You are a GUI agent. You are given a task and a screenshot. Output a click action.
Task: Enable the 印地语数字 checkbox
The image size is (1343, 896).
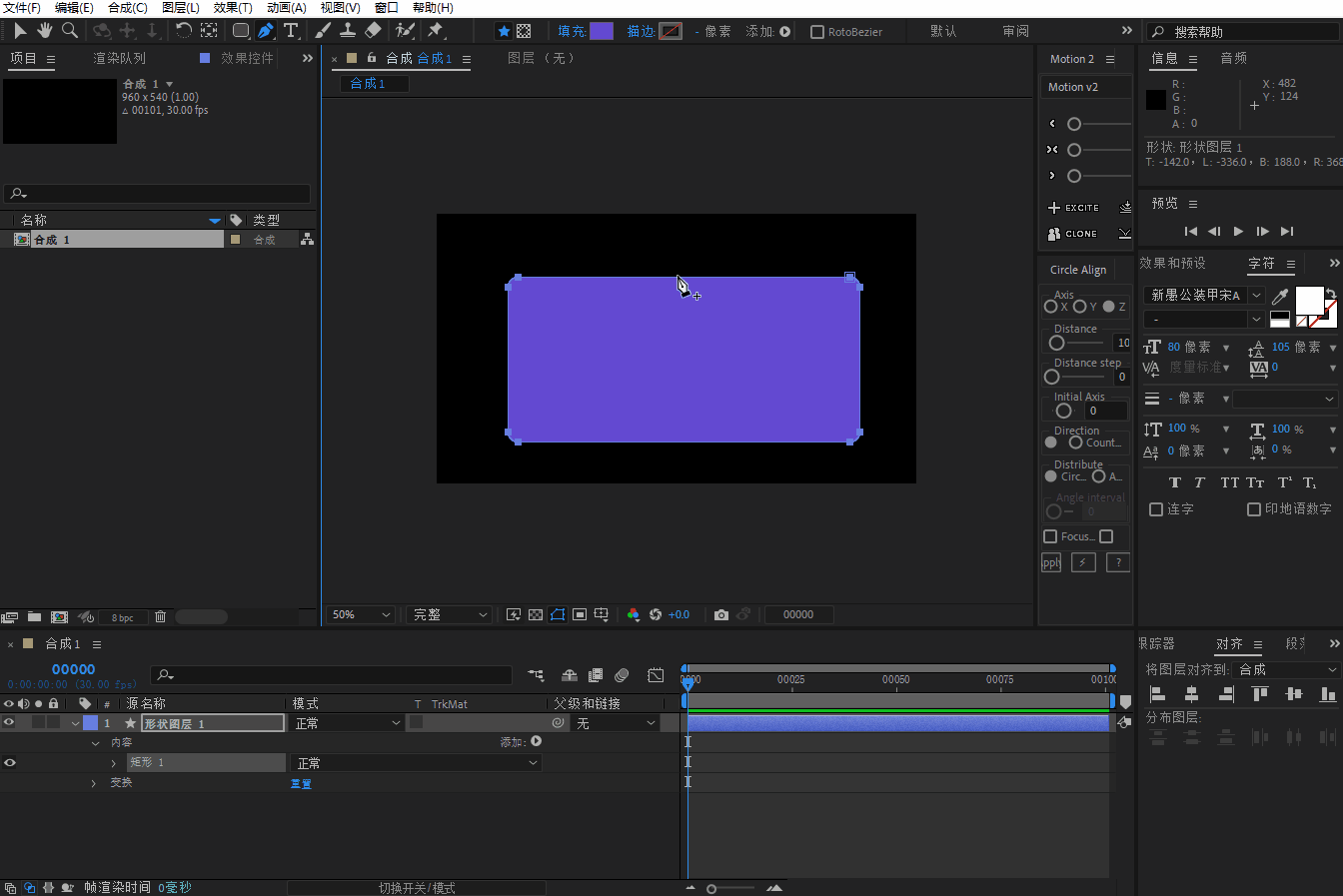pyautogui.click(x=1254, y=509)
